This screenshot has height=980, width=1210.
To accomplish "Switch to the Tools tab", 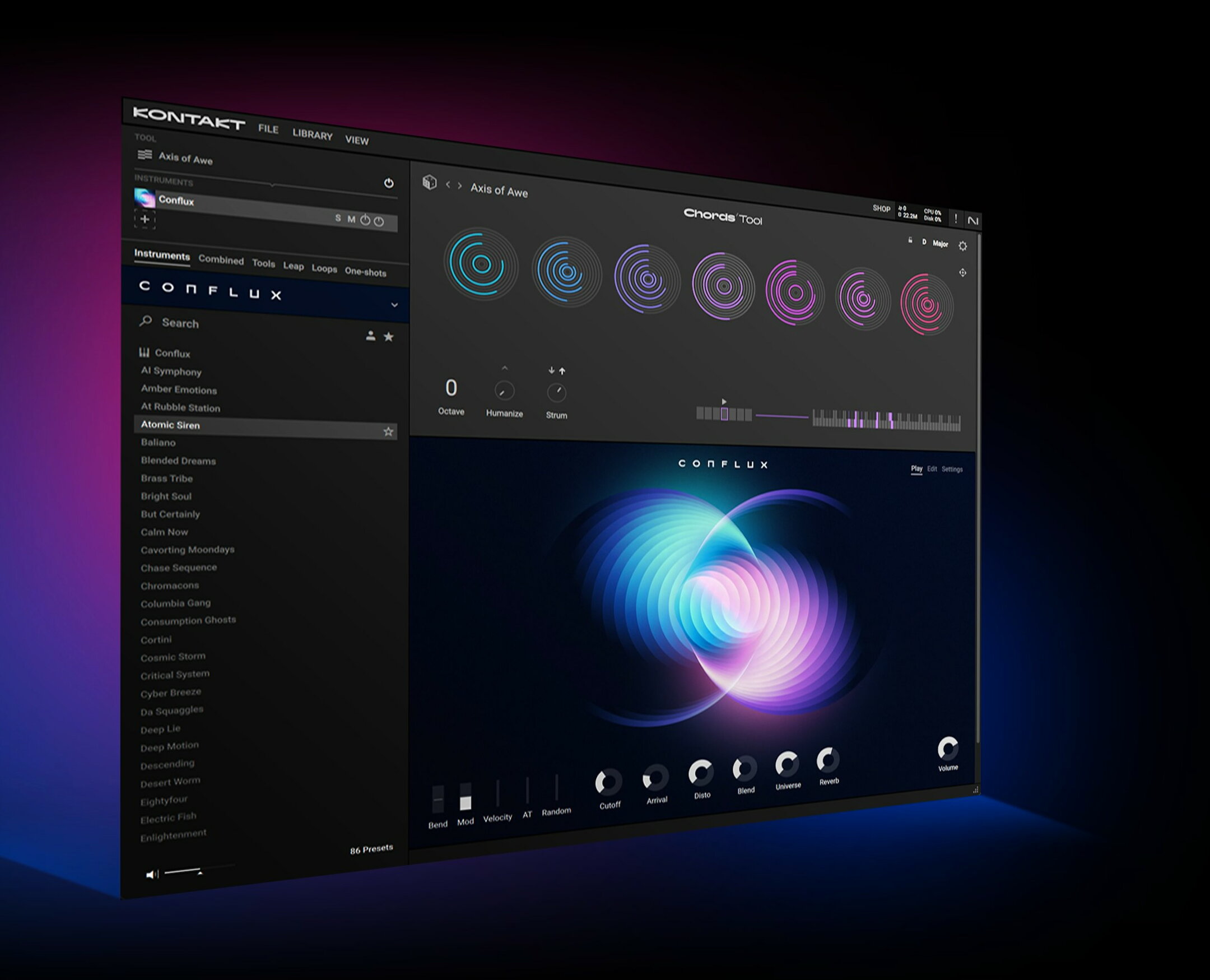I will [x=263, y=263].
